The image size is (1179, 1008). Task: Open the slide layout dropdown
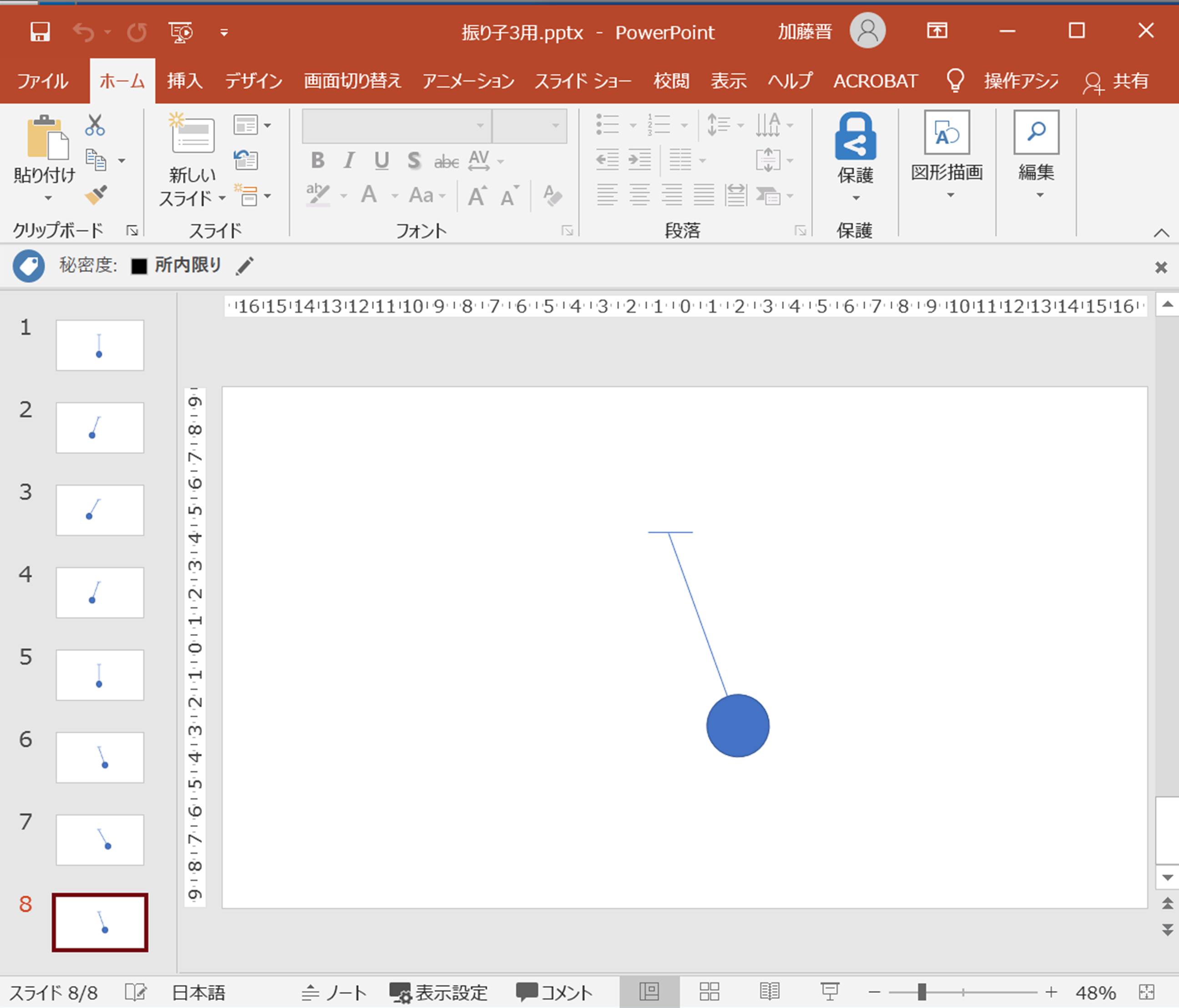pyautogui.click(x=252, y=125)
